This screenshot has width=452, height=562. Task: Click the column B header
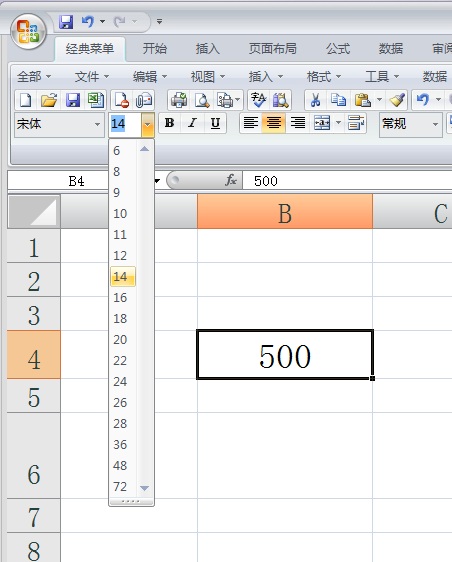point(285,211)
